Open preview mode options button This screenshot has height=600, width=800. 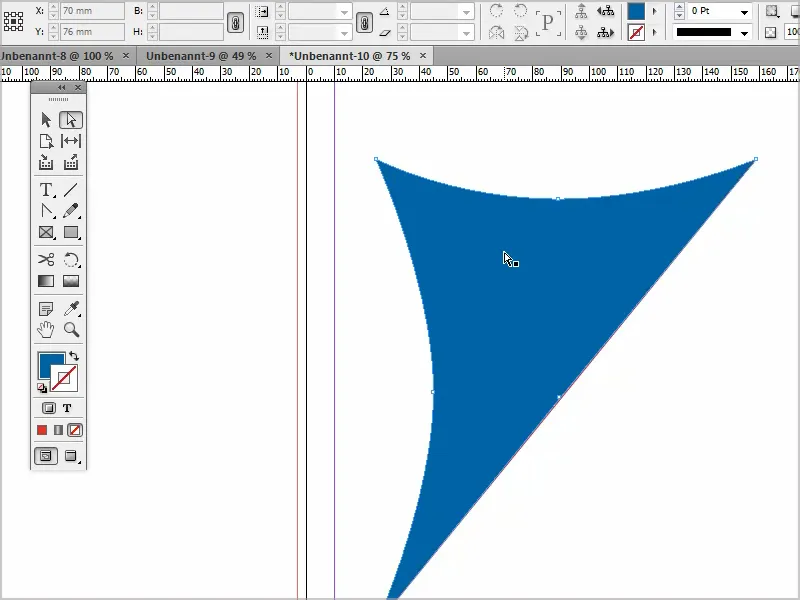71,456
